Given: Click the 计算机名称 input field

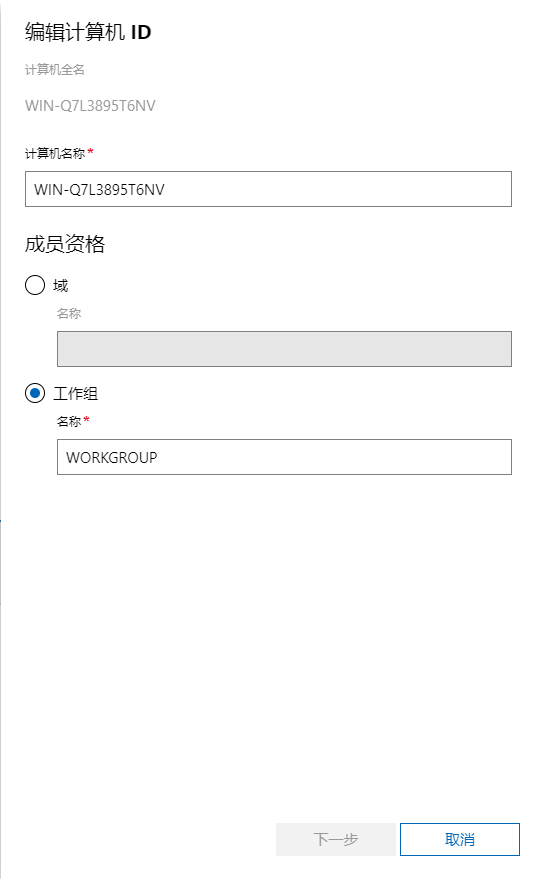Looking at the screenshot, I should click(x=268, y=189).
